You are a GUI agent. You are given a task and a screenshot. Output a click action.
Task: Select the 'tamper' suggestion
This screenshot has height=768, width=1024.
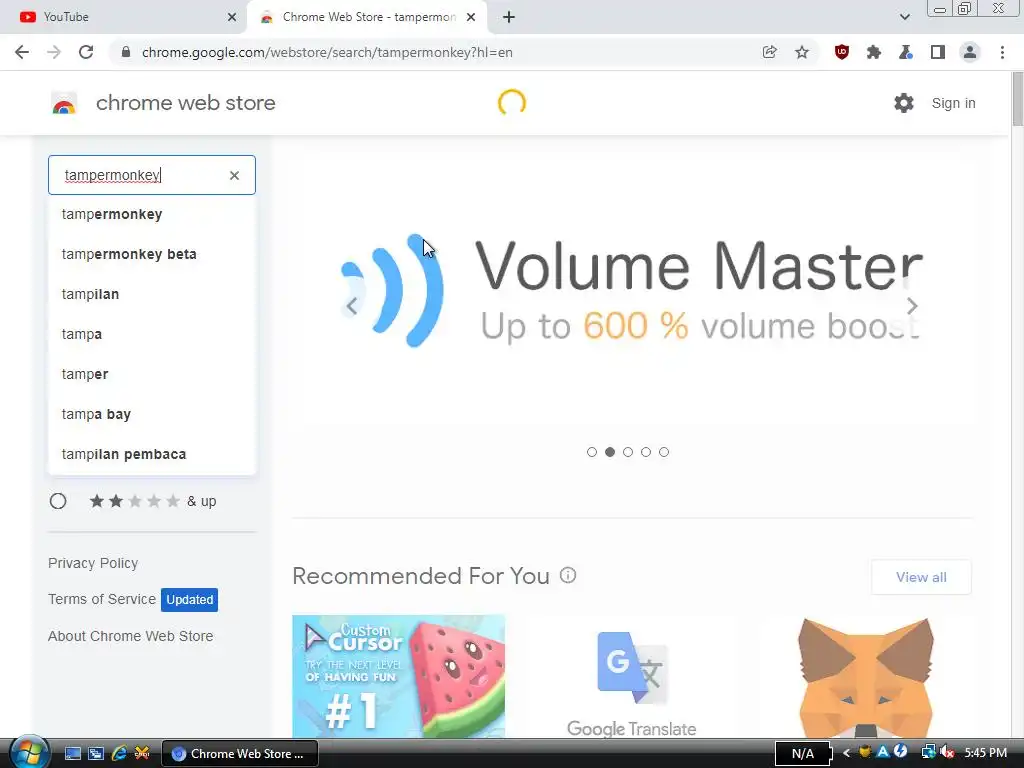[x=152, y=374]
